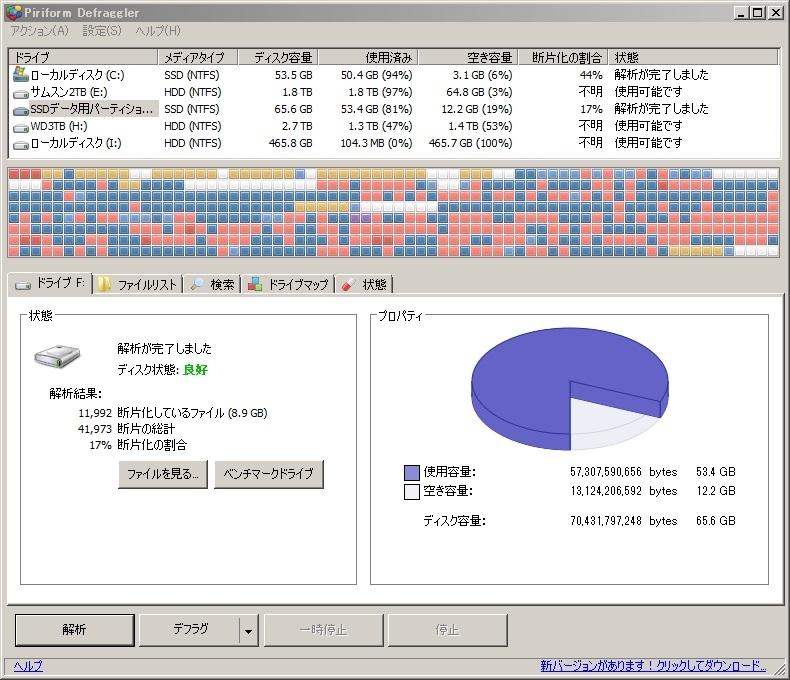Click the 64.8 GB (3%) free space cell
This screenshot has width=790, height=680.
(479, 92)
